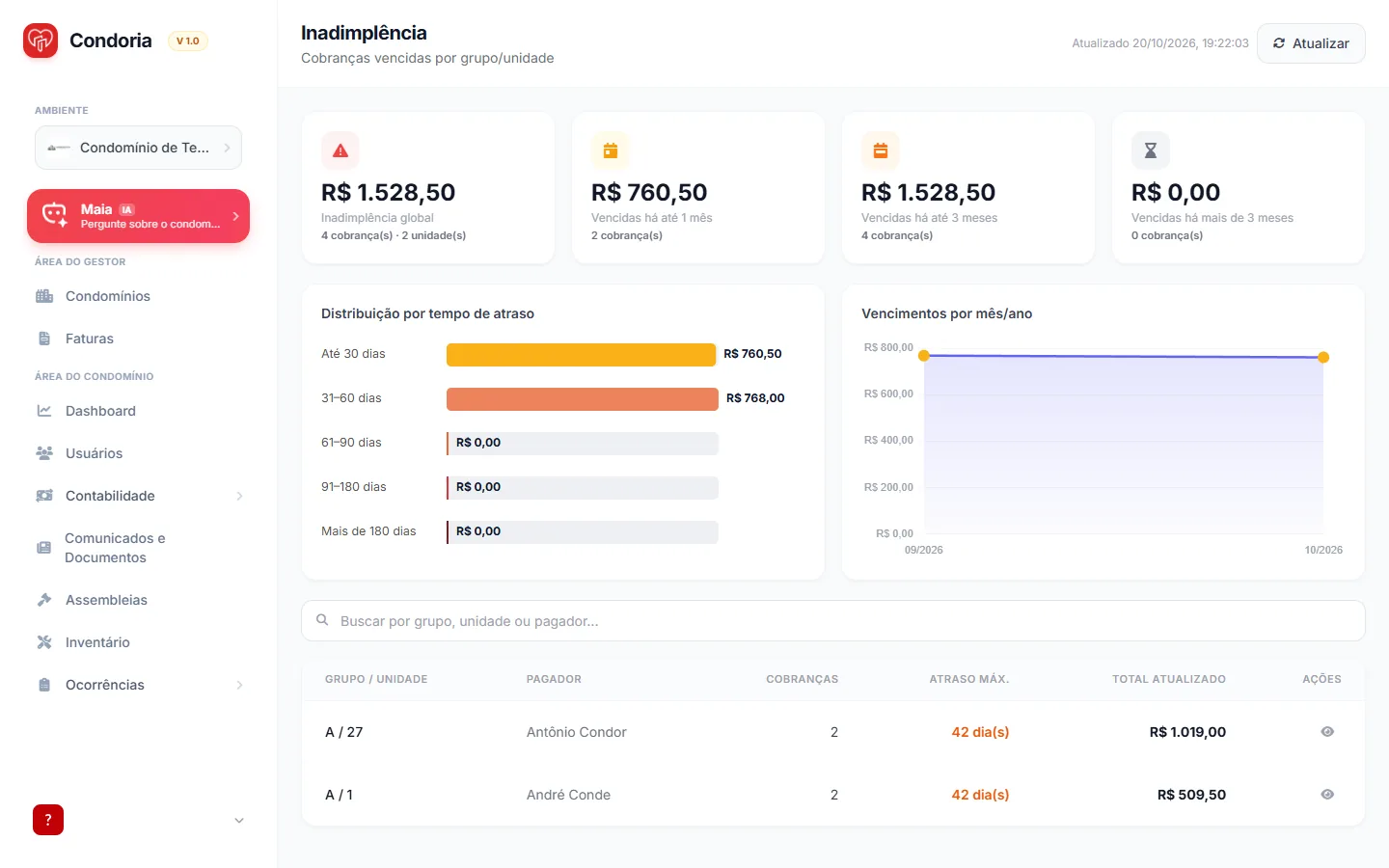Click the Assembleias gavel icon
Image resolution: width=1389 pixels, height=868 pixels.
[x=44, y=600]
